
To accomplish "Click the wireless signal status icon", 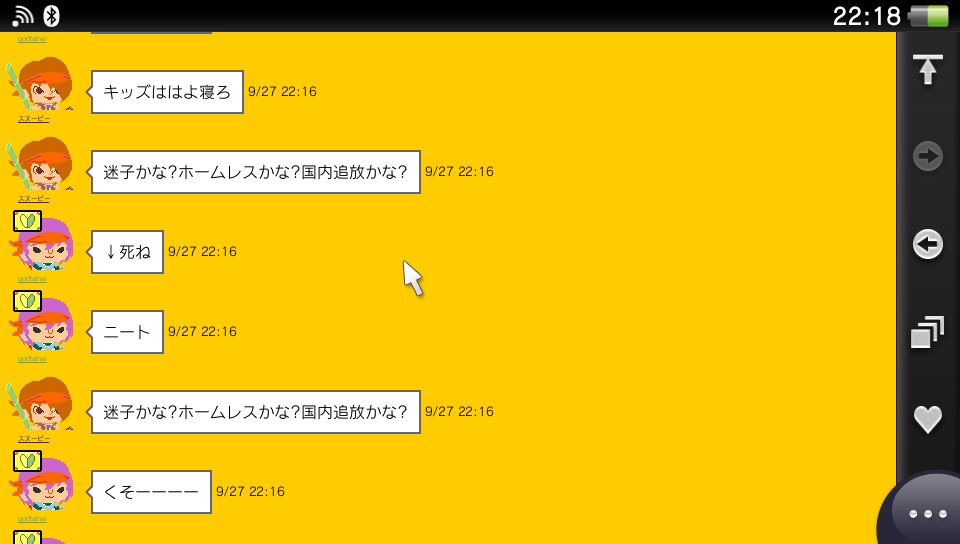I will coord(23,16).
